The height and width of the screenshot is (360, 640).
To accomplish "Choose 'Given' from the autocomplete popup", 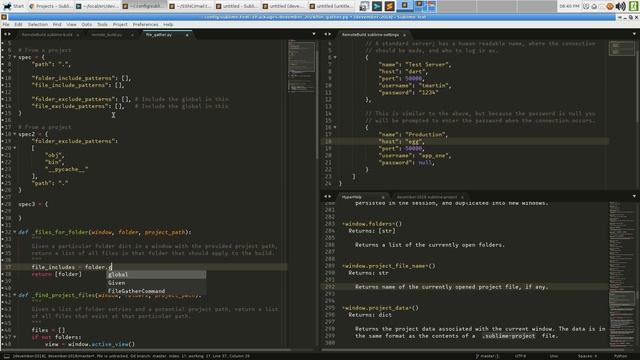I will pos(156,283).
